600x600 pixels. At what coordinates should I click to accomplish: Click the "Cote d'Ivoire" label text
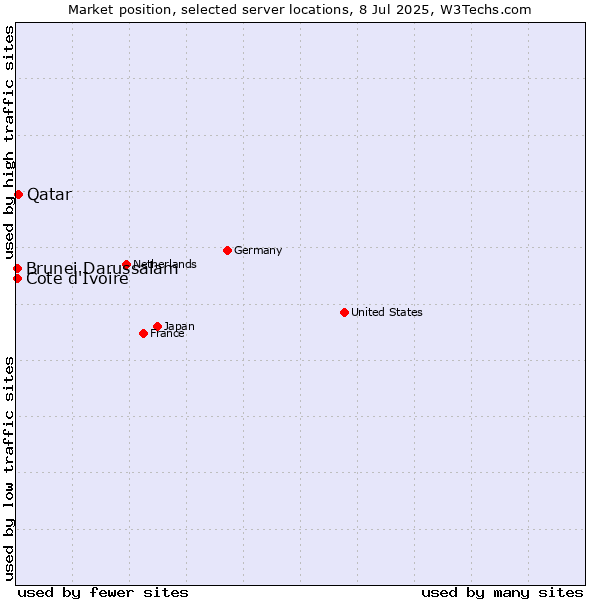[77, 279]
